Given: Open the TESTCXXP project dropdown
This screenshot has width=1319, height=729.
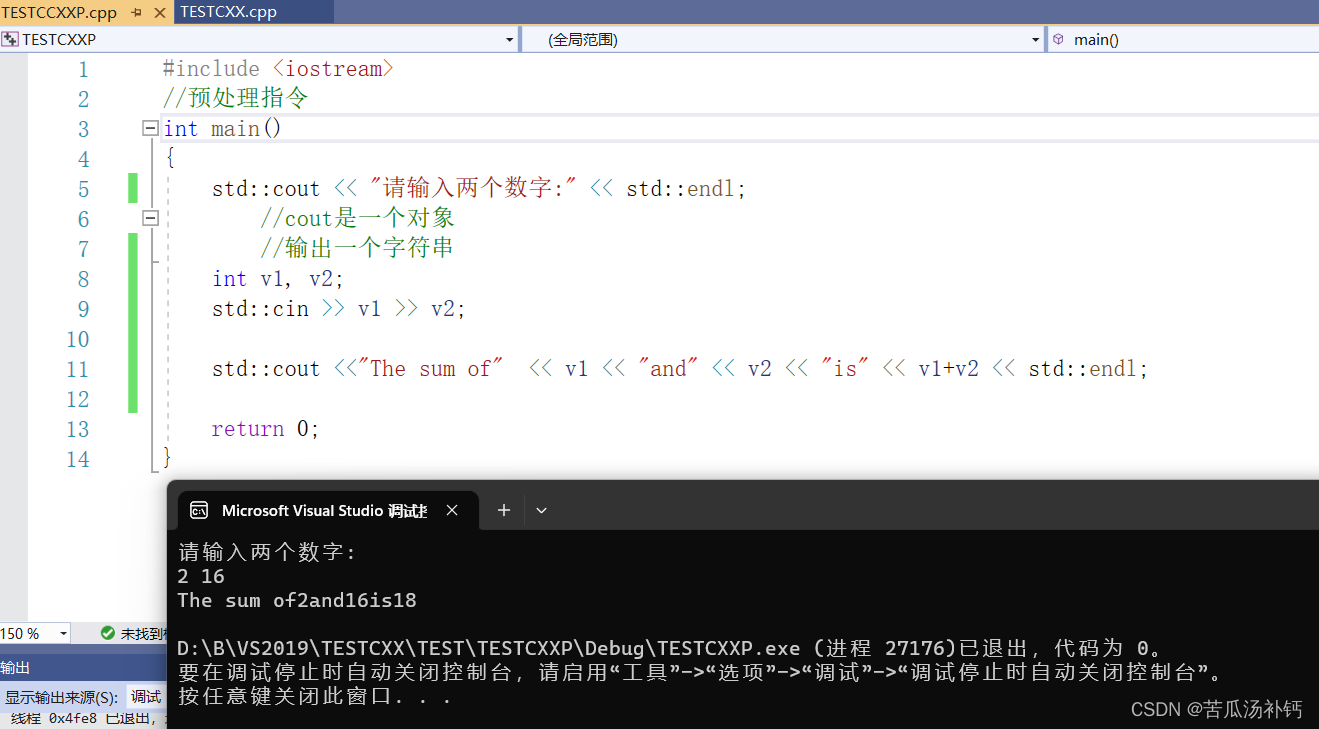Looking at the screenshot, I should pos(510,39).
